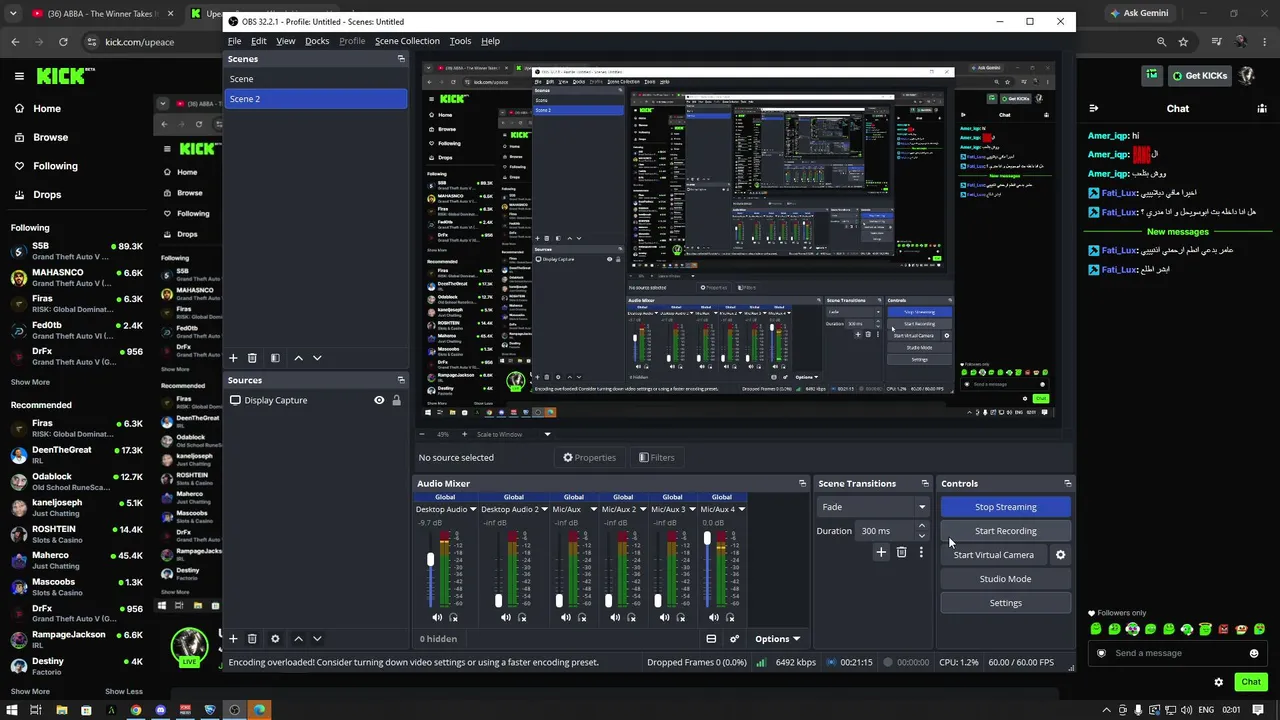Image resolution: width=1280 pixels, height=720 pixels.
Task: Open Kick chat settings gear
Action: click(1219, 682)
